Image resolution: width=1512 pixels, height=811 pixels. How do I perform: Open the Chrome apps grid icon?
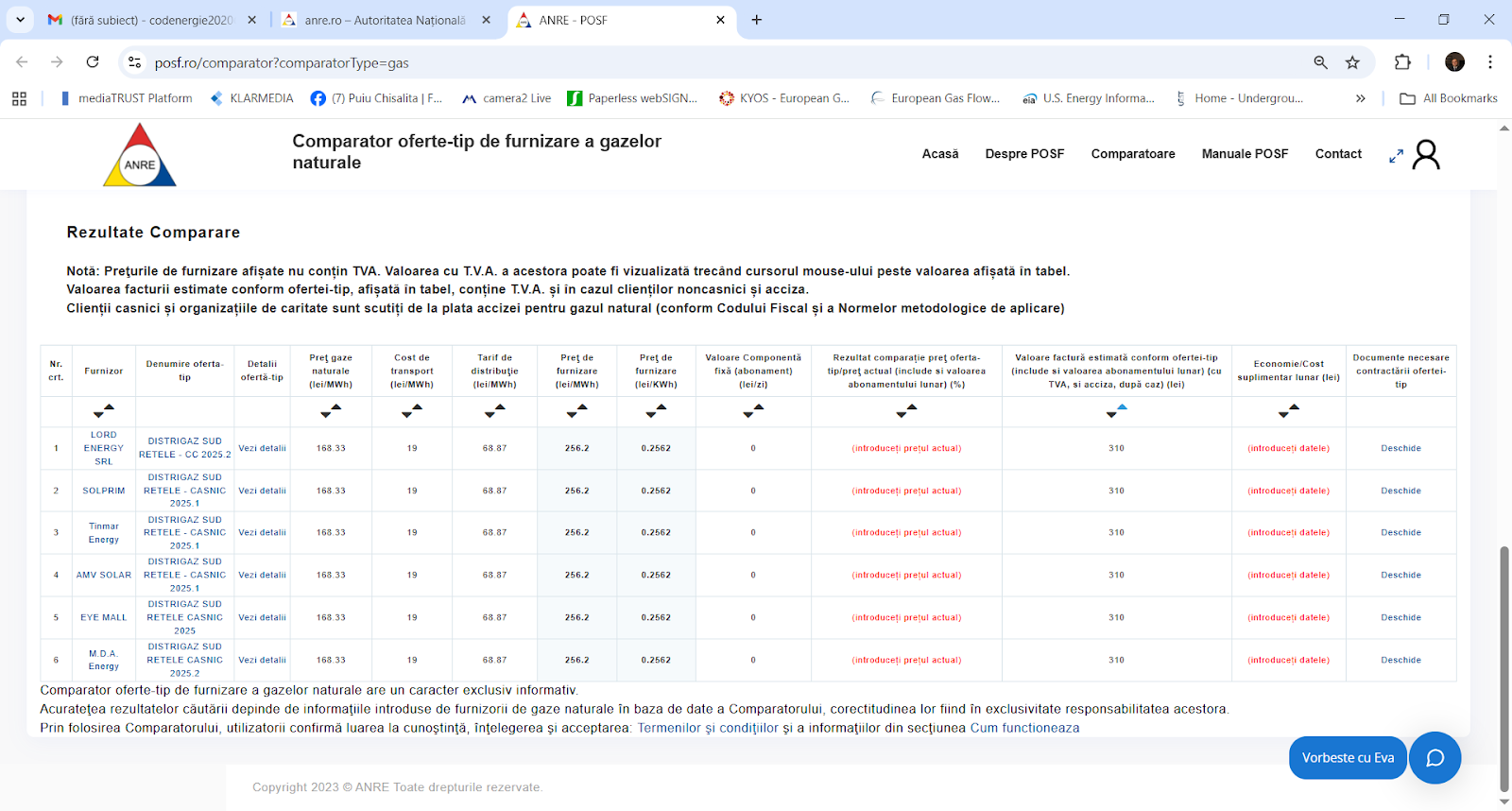(19, 98)
